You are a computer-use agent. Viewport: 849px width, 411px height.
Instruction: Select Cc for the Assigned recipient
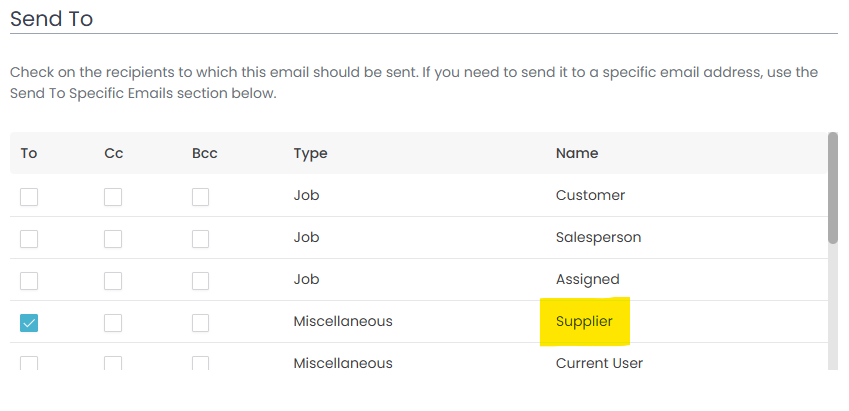point(113,281)
